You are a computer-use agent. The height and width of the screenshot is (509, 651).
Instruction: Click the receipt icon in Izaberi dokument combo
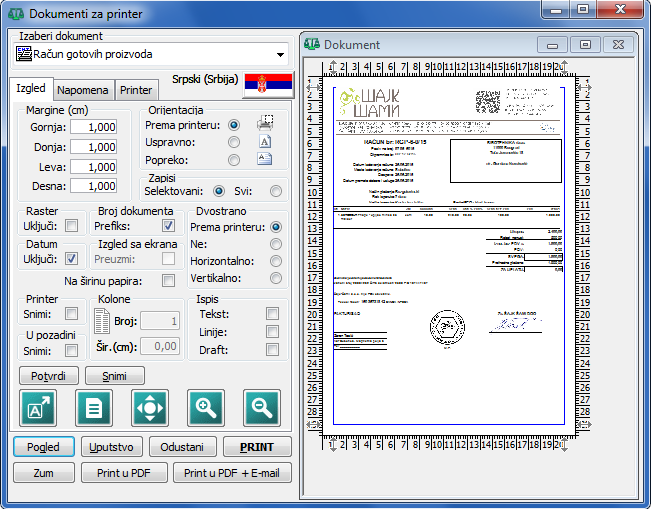click(24, 54)
